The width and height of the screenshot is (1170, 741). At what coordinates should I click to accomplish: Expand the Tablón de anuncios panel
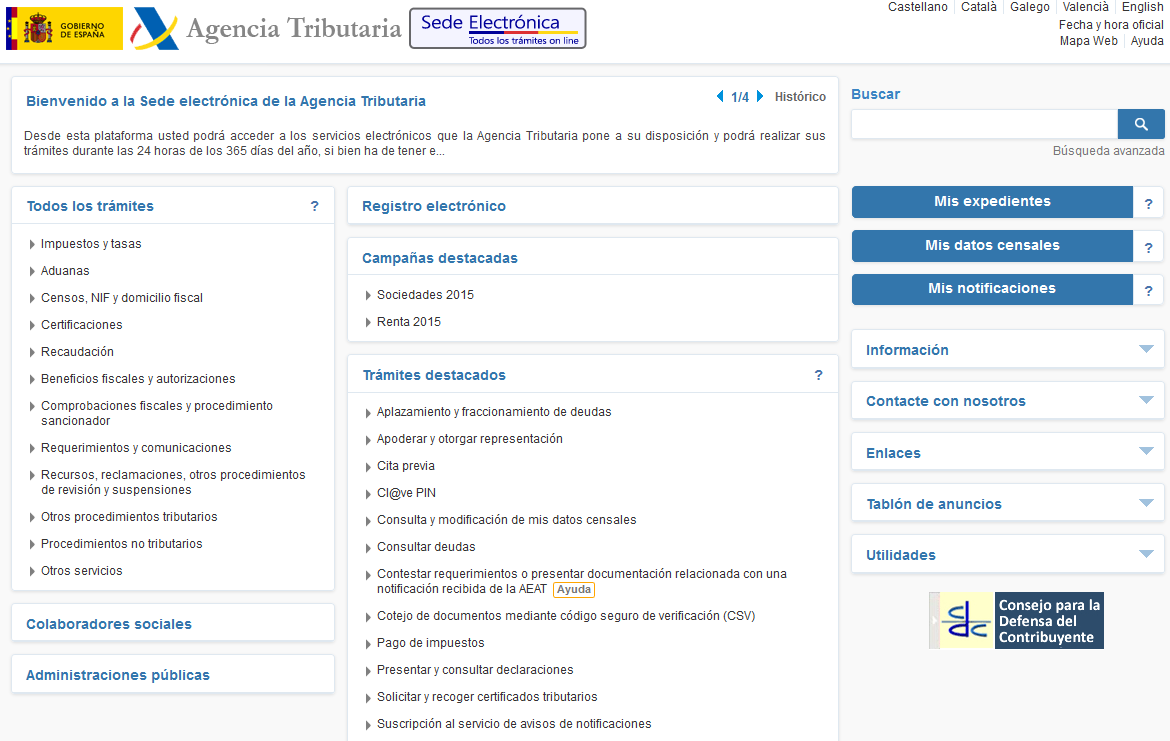pyautogui.click(x=1007, y=504)
